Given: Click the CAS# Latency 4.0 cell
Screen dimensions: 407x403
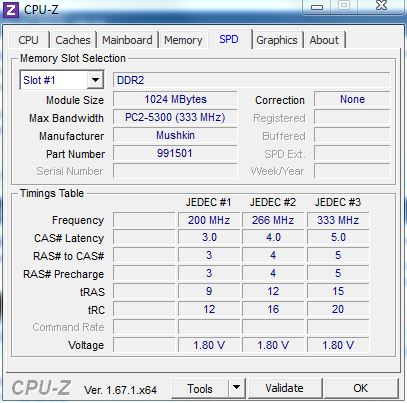Looking at the screenshot, I should point(273,237).
